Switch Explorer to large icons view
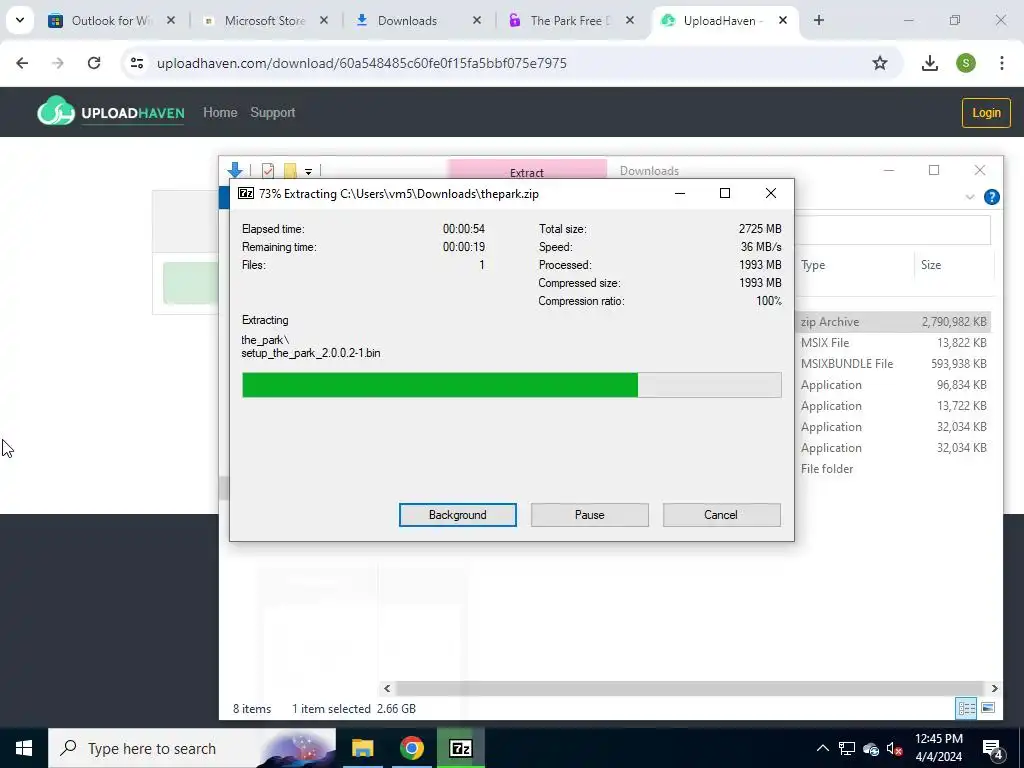Image resolution: width=1024 pixels, height=768 pixels. coord(988,708)
